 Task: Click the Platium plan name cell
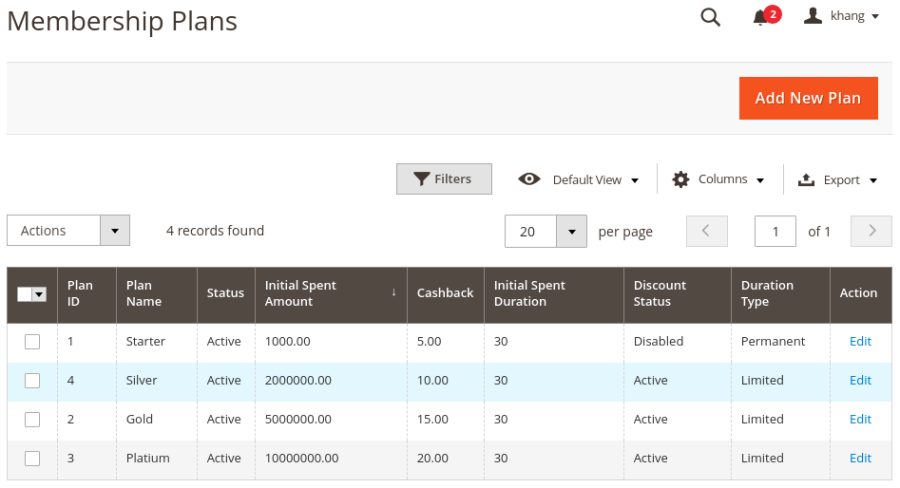click(157, 459)
